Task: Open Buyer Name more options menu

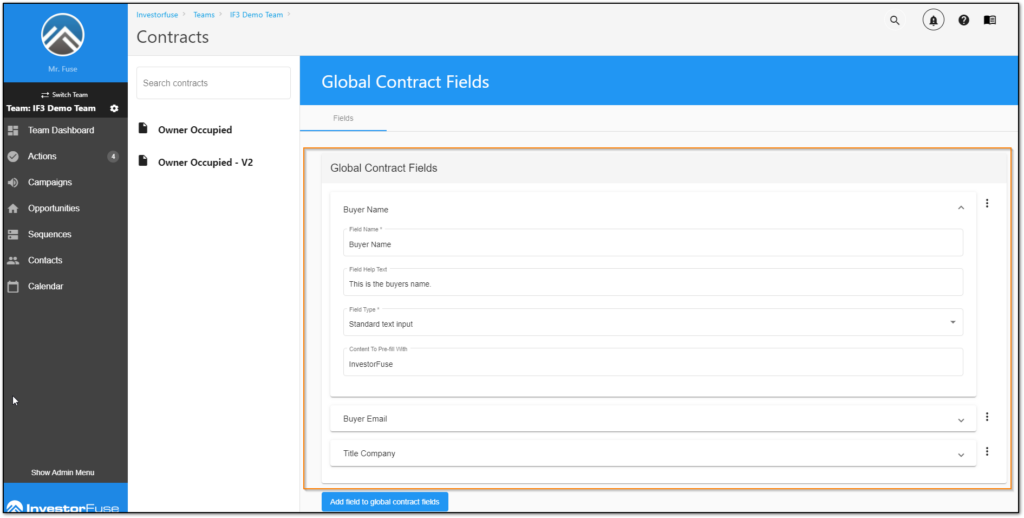Action: (x=987, y=203)
